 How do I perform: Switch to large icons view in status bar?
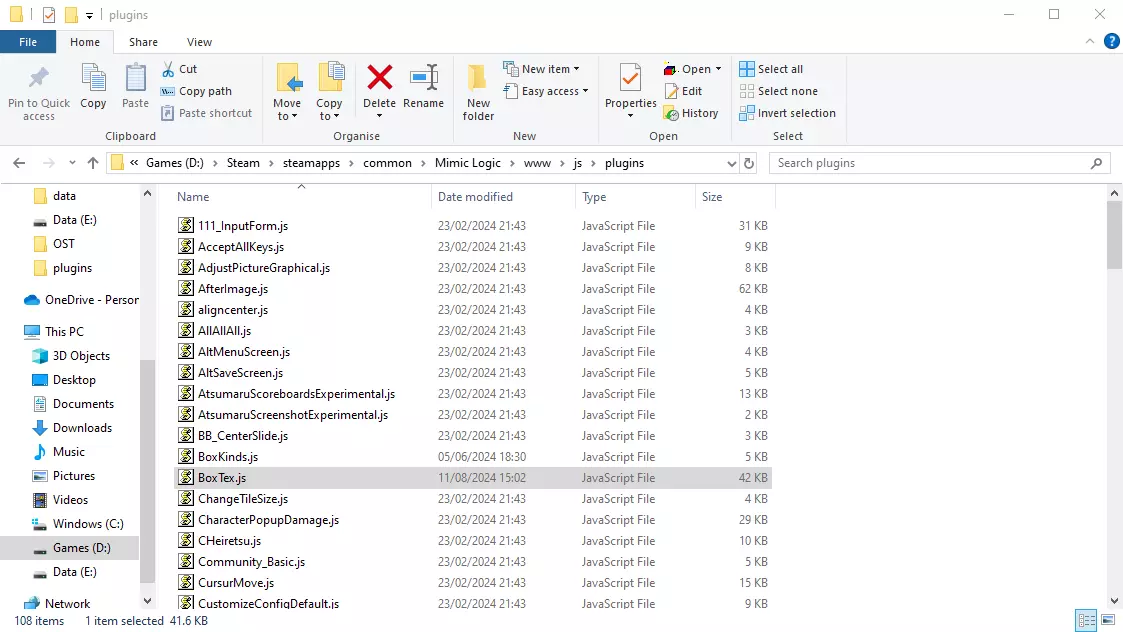(1108, 621)
